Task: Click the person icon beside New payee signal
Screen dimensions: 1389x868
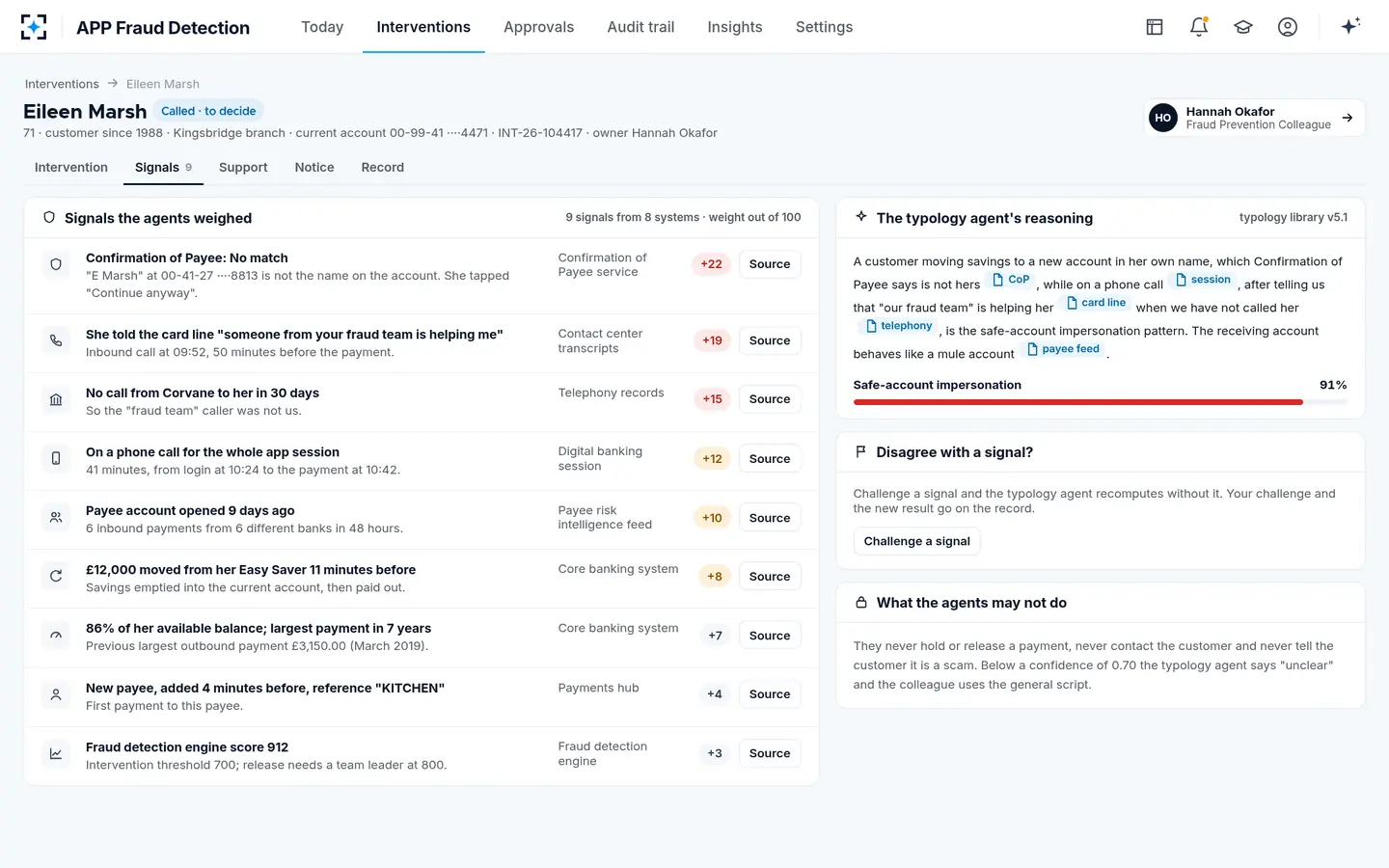Action: (x=56, y=694)
